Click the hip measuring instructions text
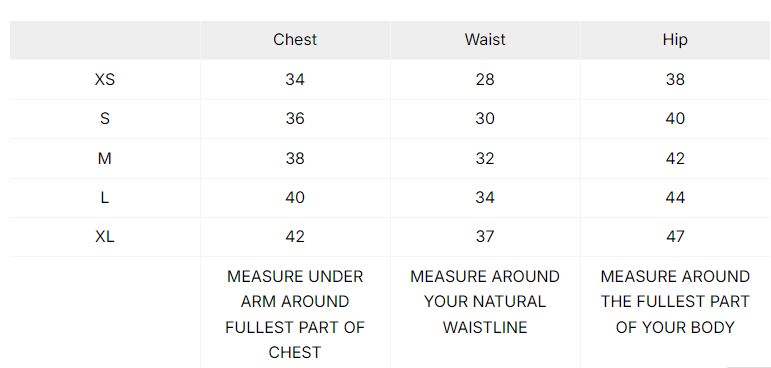771x368 pixels. [x=675, y=302]
